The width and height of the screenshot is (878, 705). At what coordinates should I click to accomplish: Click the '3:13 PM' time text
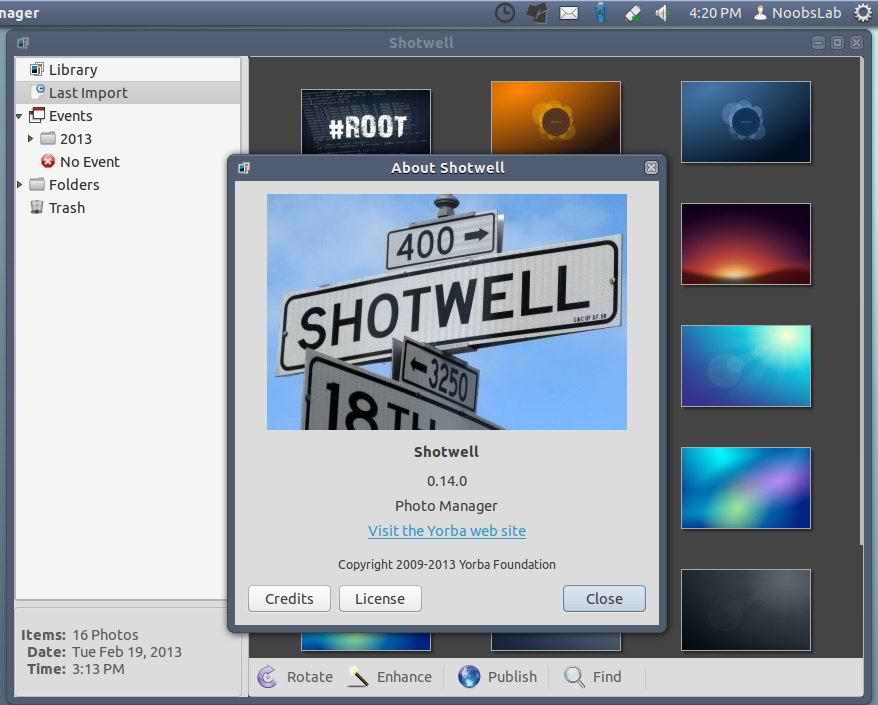tap(99, 669)
